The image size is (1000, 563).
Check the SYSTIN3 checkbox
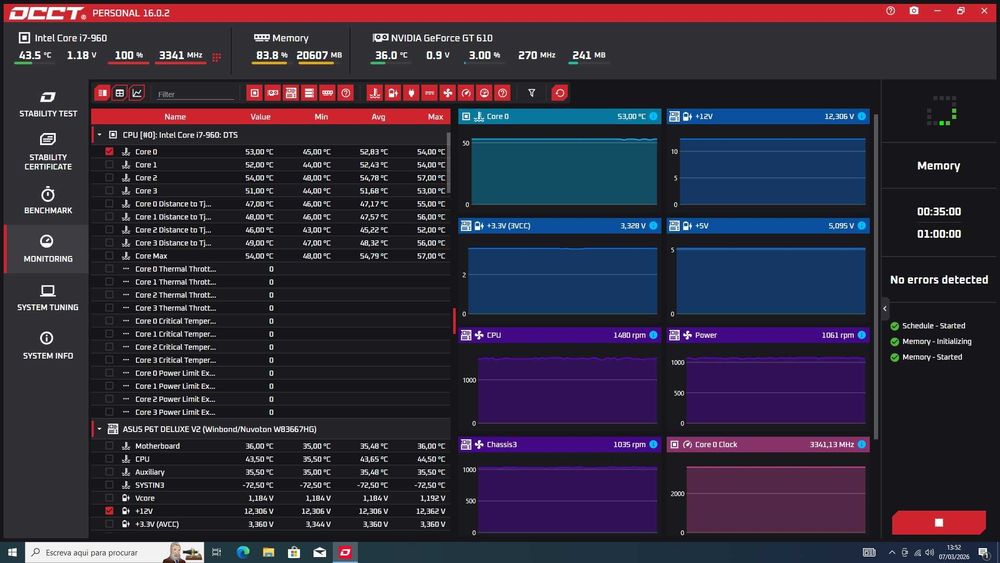(109, 485)
